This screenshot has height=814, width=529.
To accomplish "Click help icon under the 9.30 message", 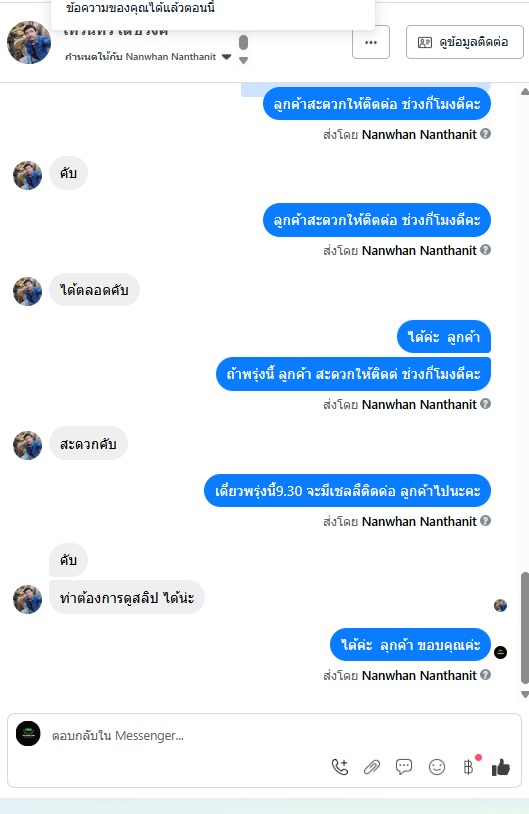I will (485, 520).
